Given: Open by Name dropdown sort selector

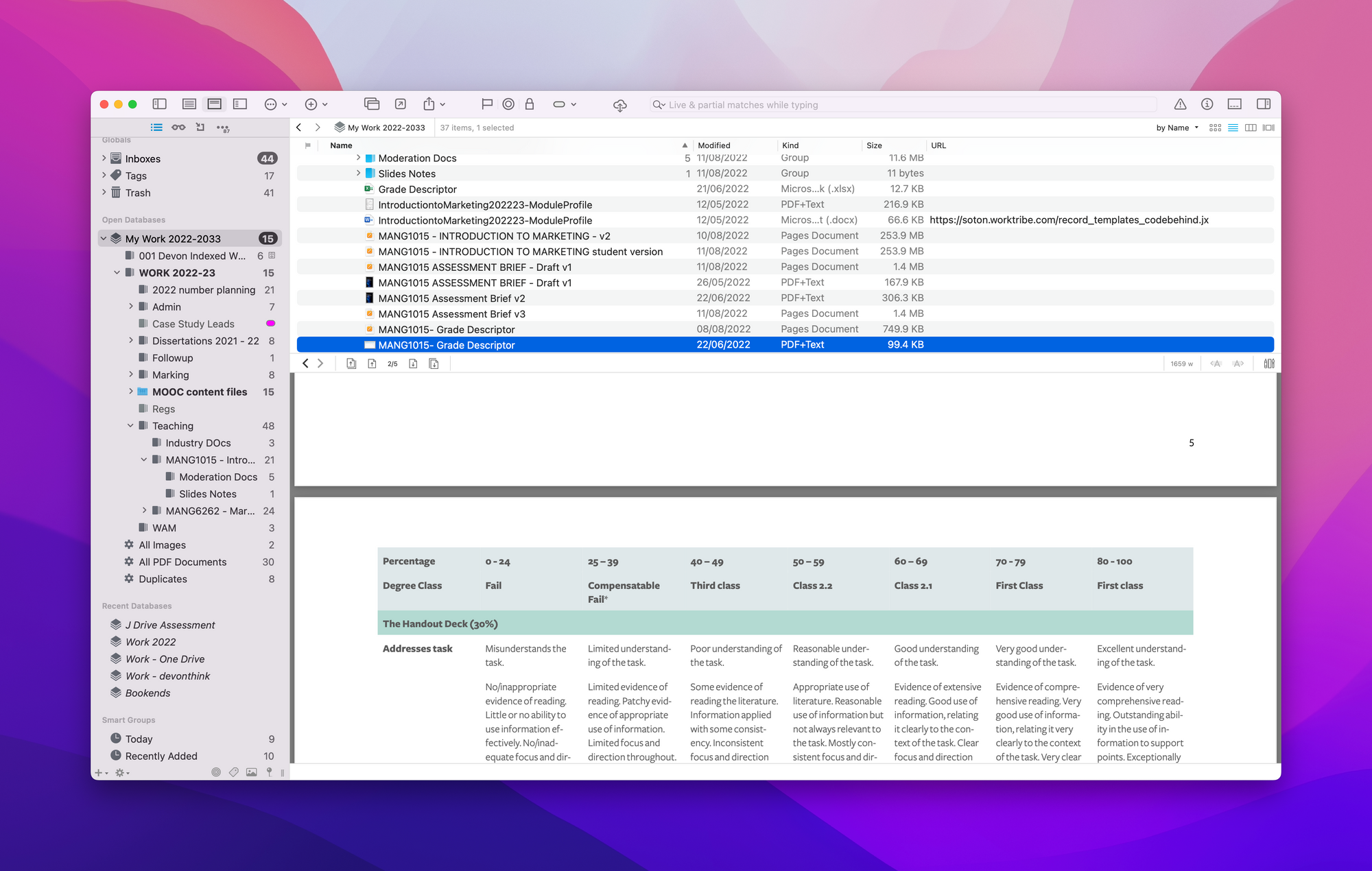Looking at the screenshot, I should (x=1175, y=128).
